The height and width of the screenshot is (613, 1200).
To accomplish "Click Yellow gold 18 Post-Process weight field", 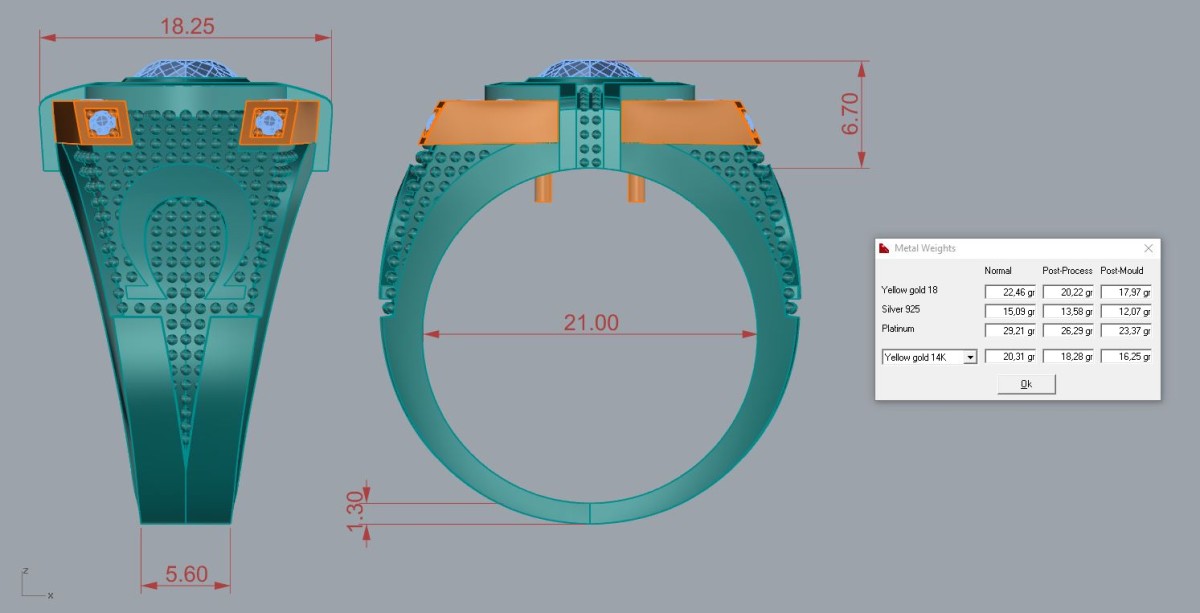I will coord(1068,292).
